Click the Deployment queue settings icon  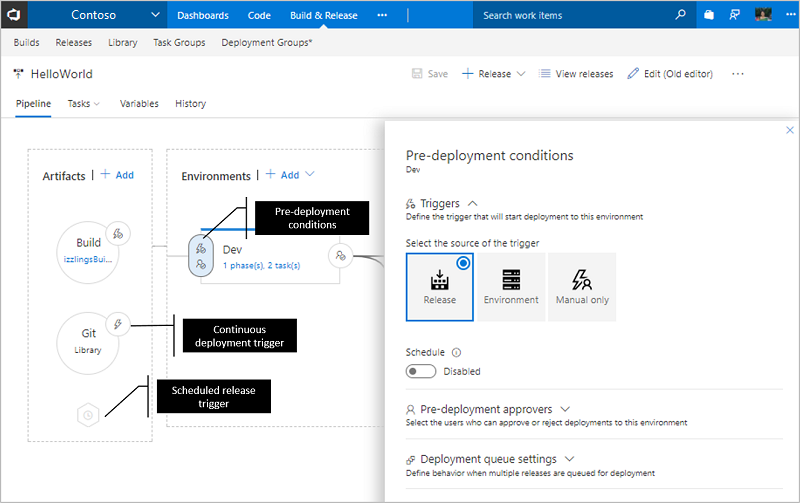click(410, 460)
